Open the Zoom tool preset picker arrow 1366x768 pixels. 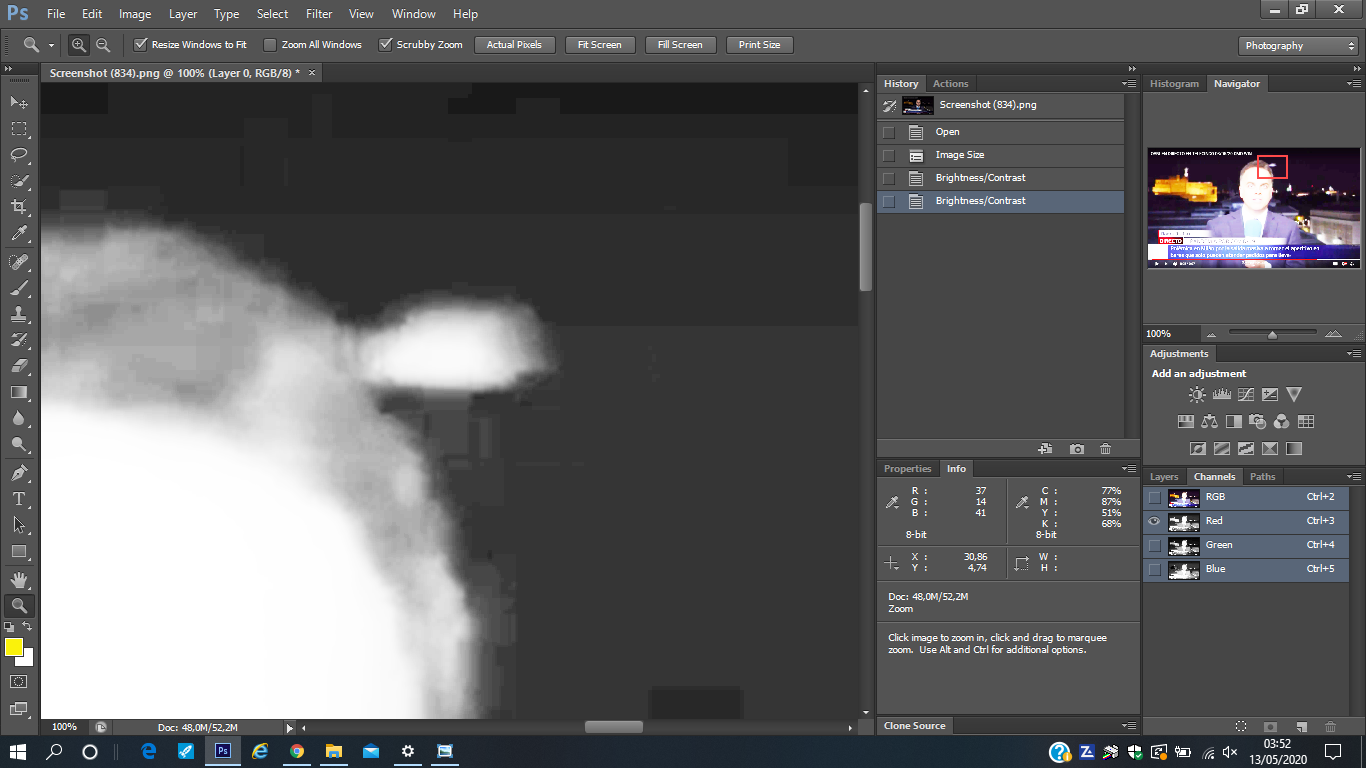click(51, 45)
